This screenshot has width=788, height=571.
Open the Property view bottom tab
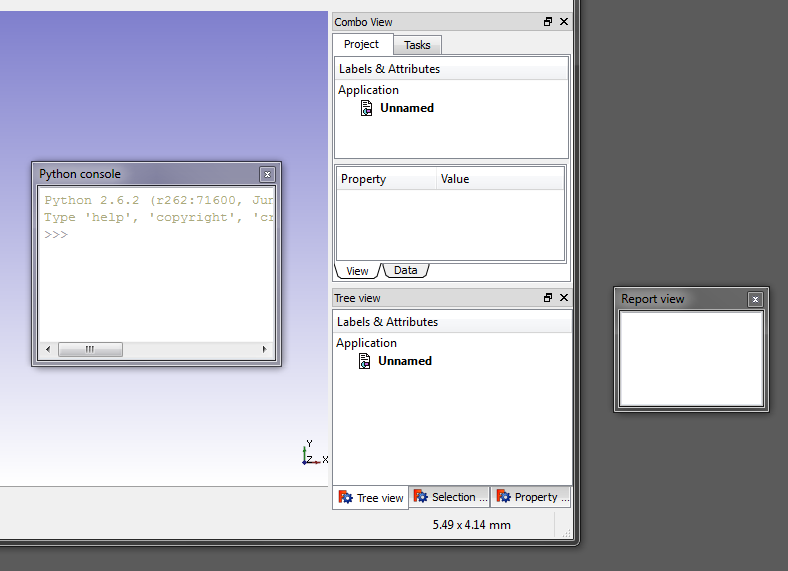532,497
